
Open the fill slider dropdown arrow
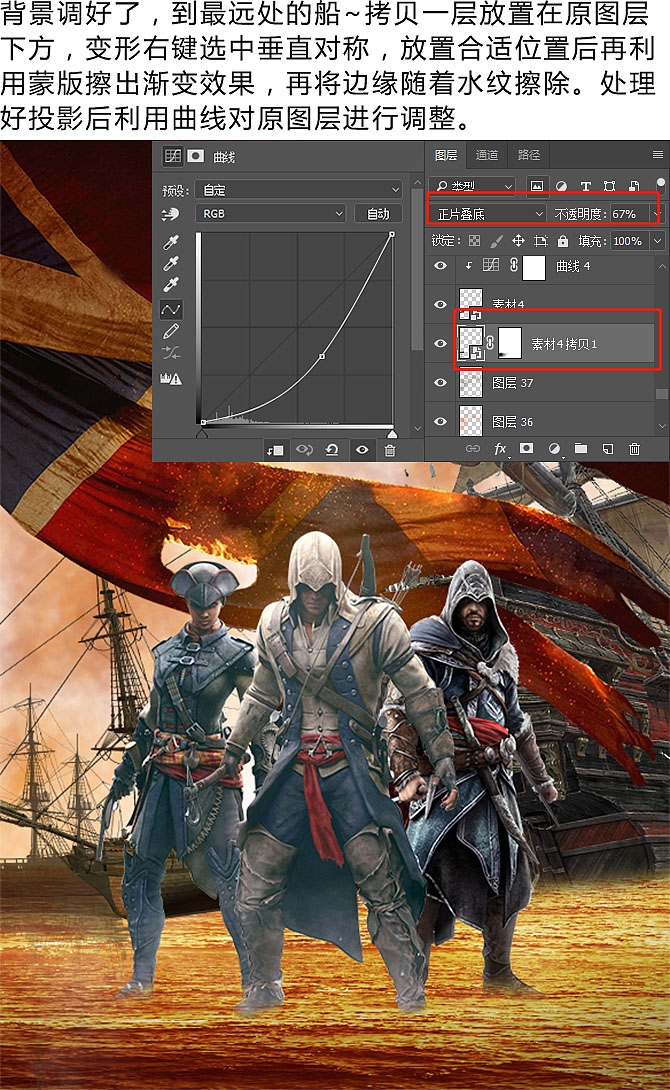tap(657, 241)
